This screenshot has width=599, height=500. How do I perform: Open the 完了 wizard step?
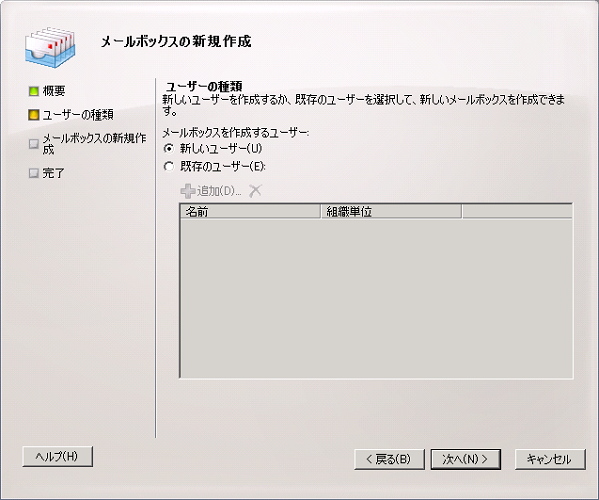pyautogui.click(x=53, y=173)
